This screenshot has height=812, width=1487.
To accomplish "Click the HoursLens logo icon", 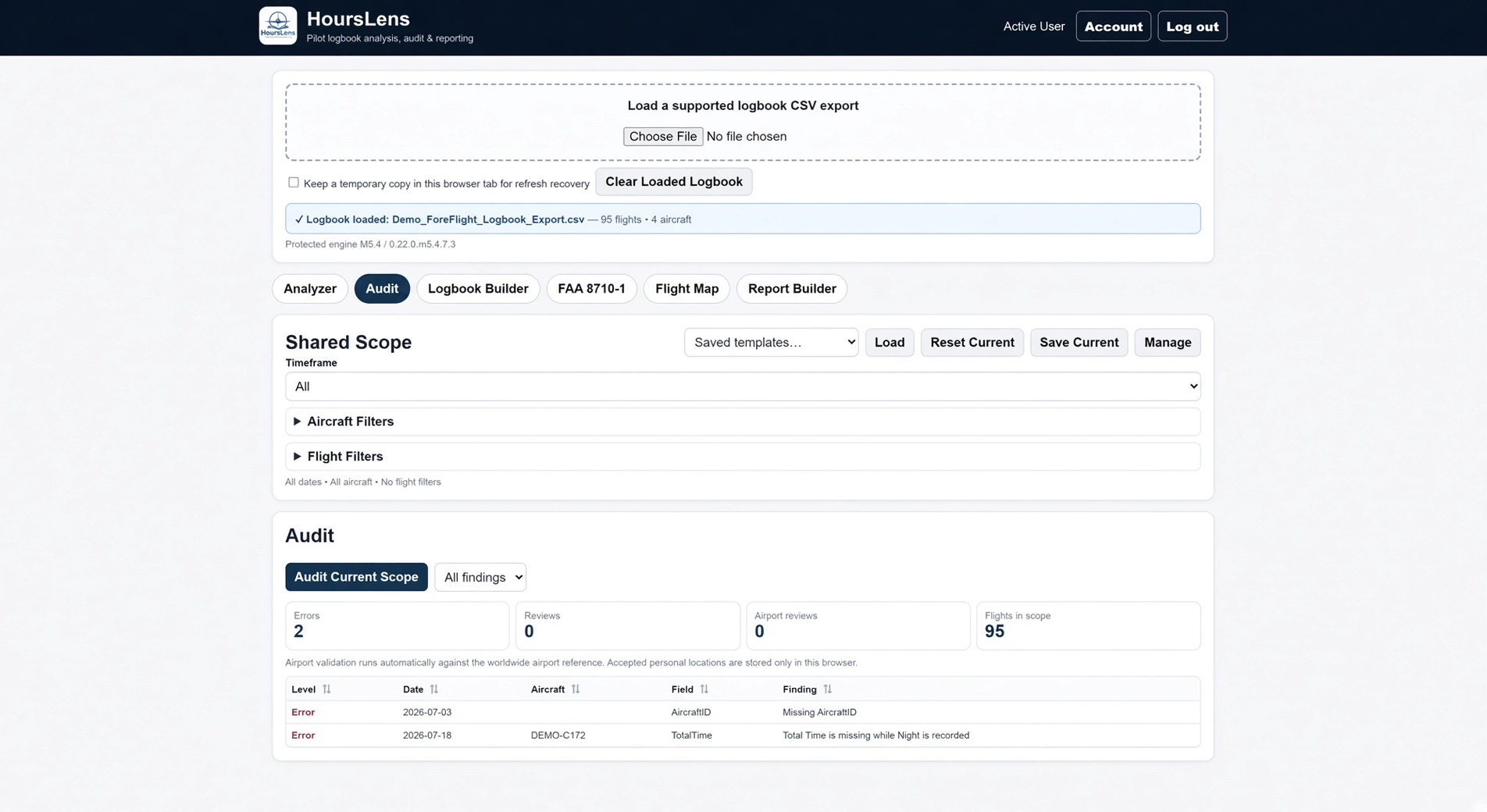I will coord(278,26).
